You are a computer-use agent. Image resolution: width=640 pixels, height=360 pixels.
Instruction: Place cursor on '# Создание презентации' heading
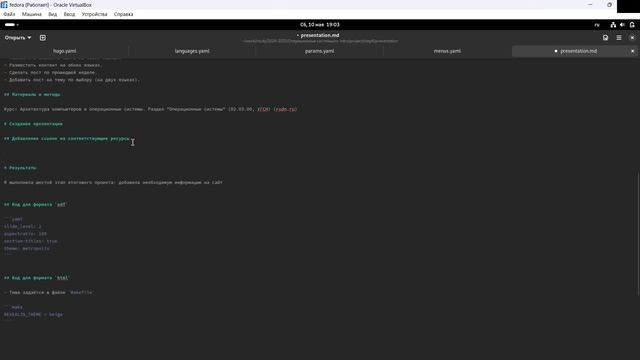point(33,124)
